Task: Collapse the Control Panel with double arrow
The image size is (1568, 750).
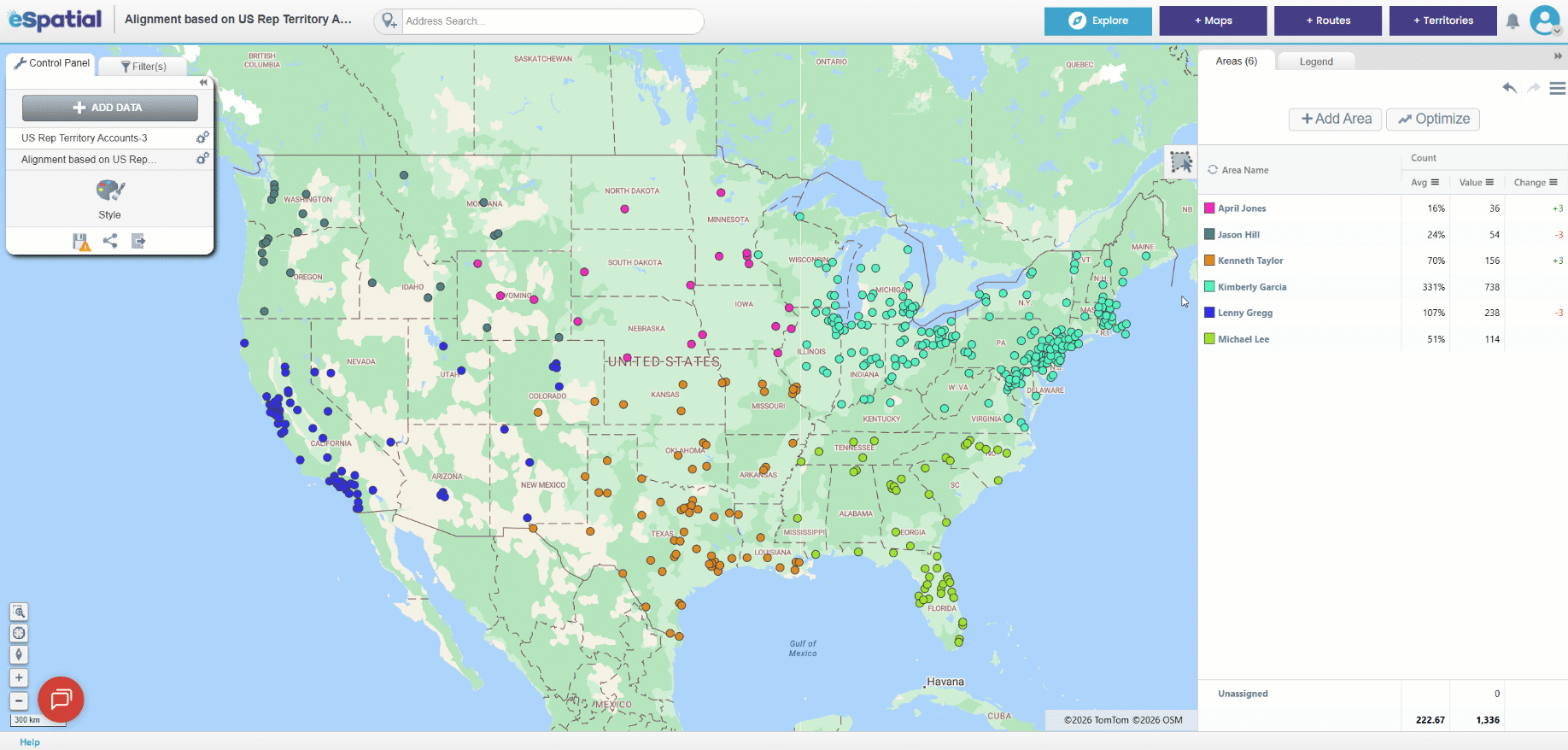Action: click(x=203, y=83)
